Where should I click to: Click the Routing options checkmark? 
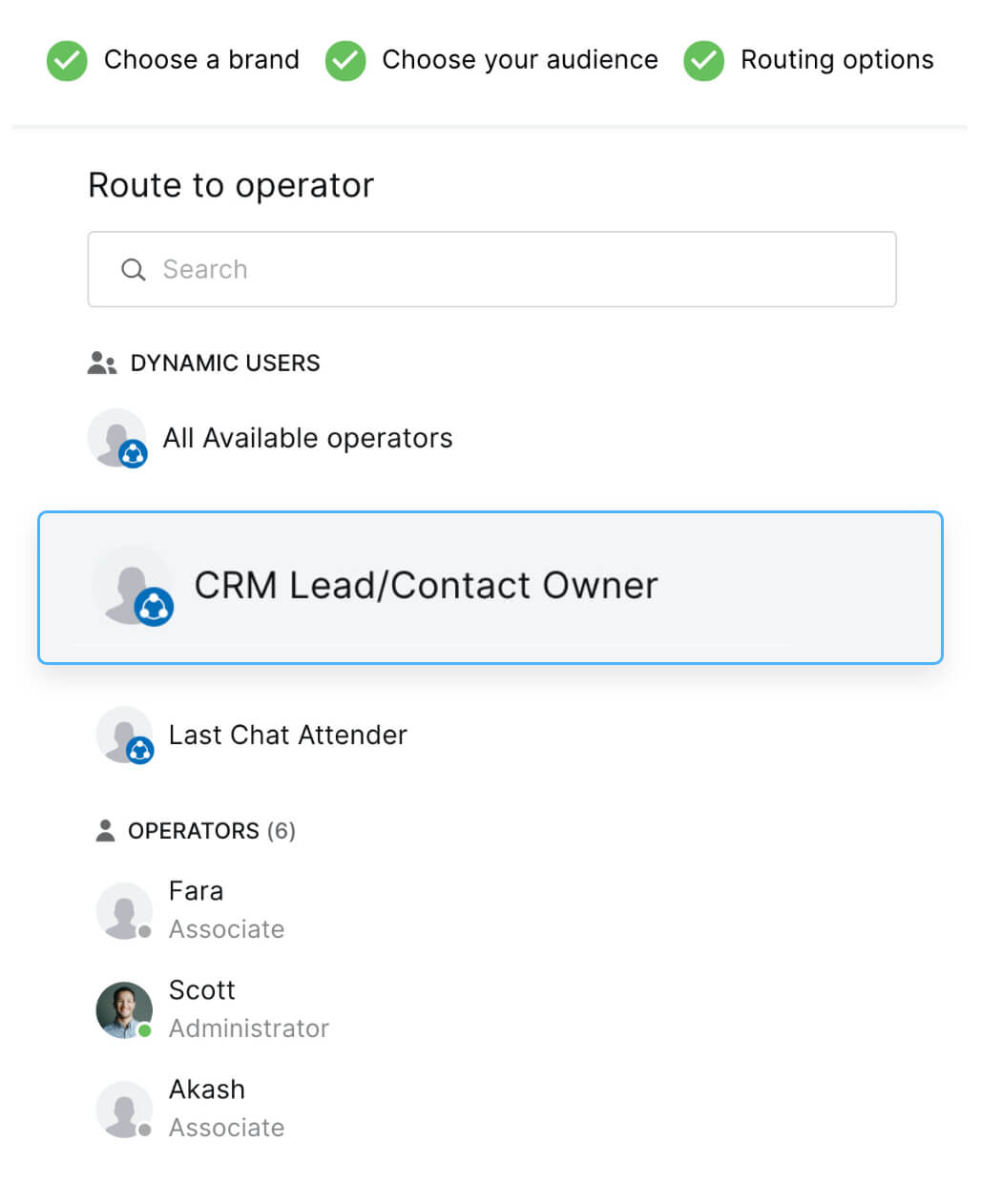(x=703, y=61)
